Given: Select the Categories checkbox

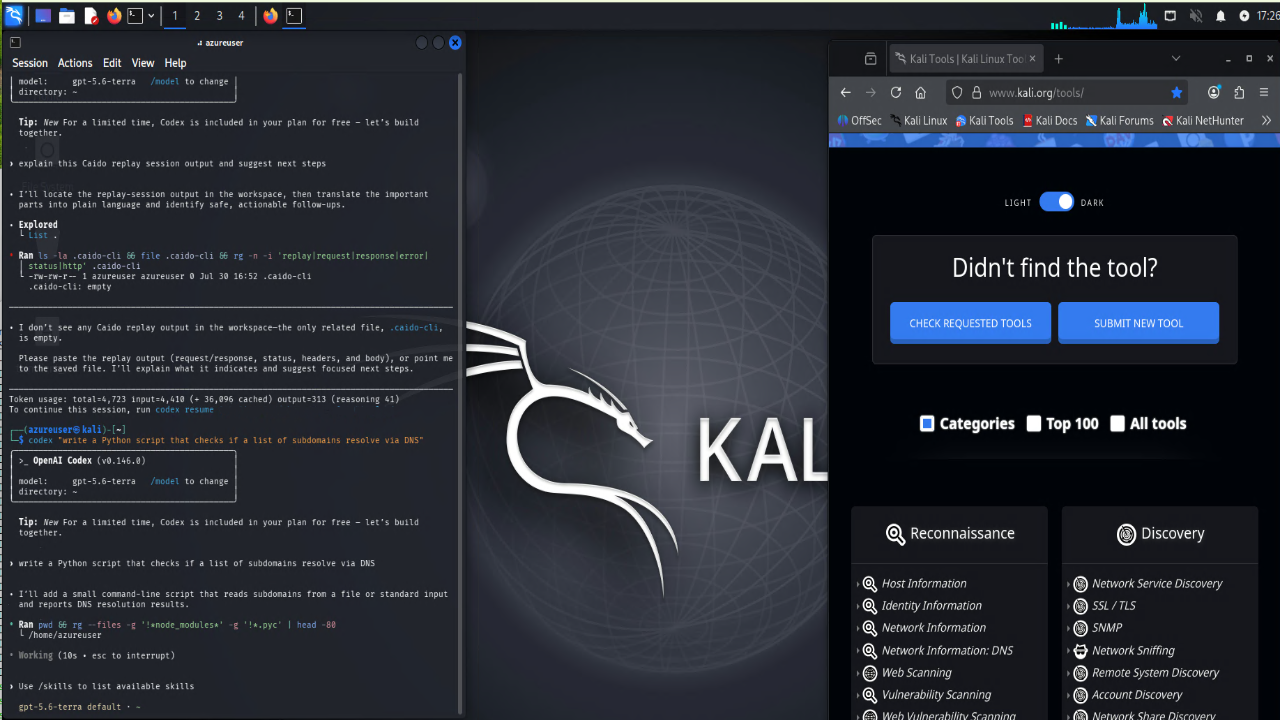Looking at the screenshot, I should click(927, 424).
